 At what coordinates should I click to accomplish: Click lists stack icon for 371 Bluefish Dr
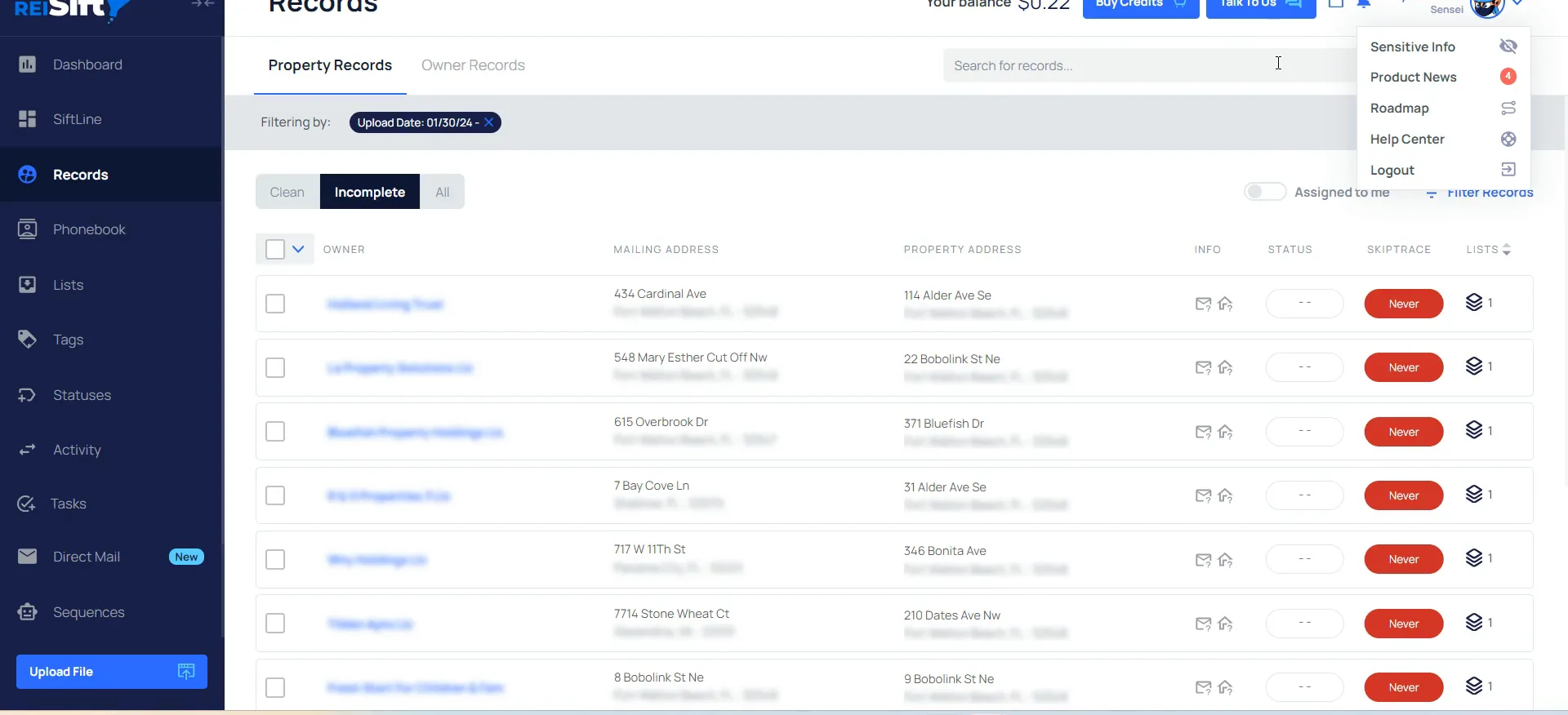[1474, 430]
